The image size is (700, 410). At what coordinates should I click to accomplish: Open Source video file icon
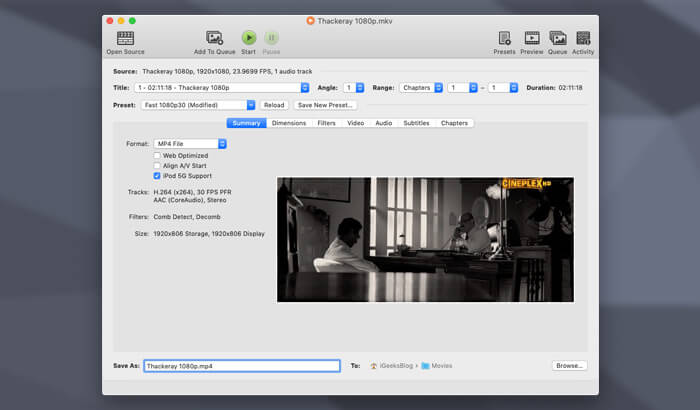click(x=125, y=38)
